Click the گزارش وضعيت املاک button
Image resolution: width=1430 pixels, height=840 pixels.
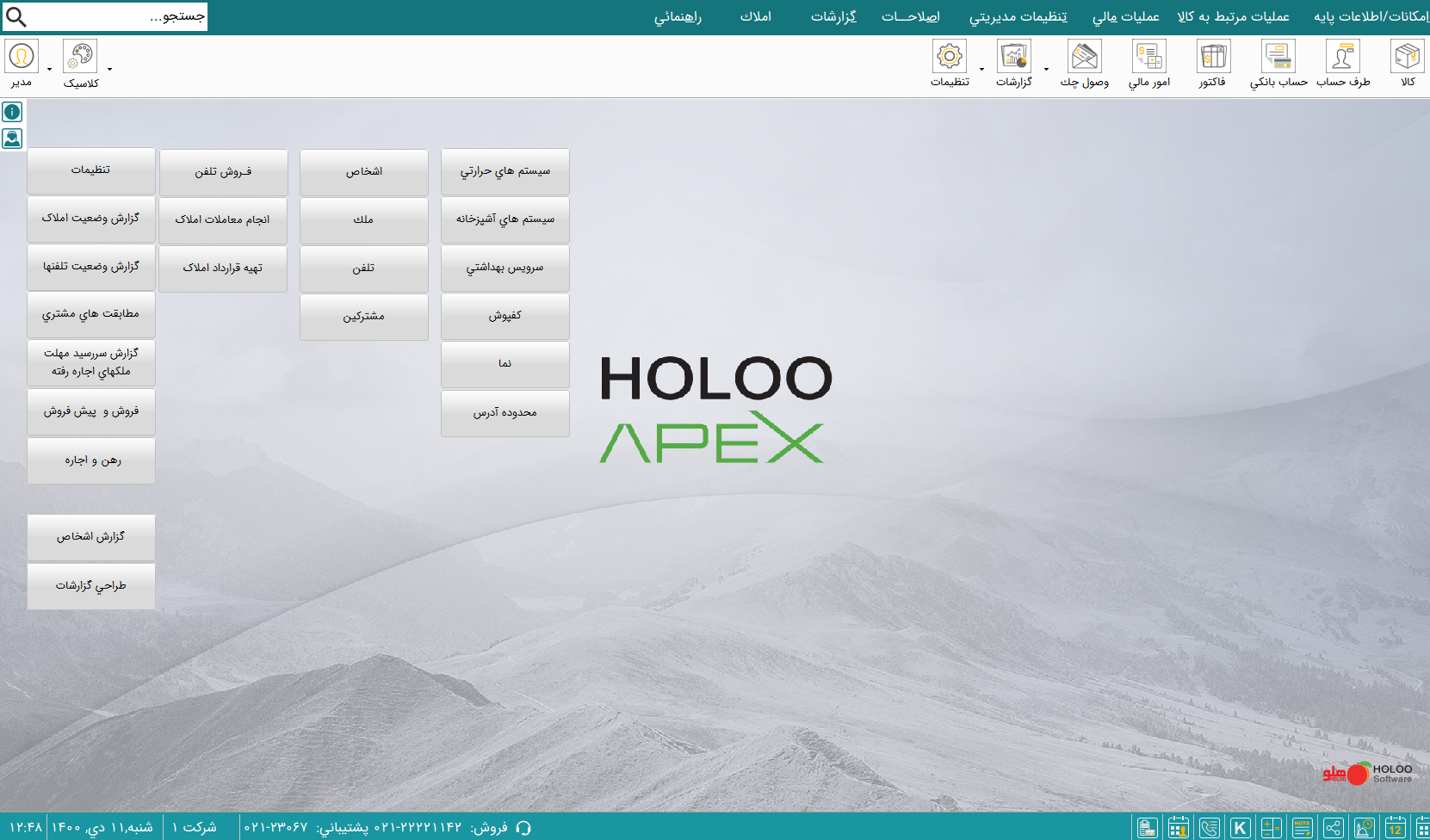tap(91, 219)
